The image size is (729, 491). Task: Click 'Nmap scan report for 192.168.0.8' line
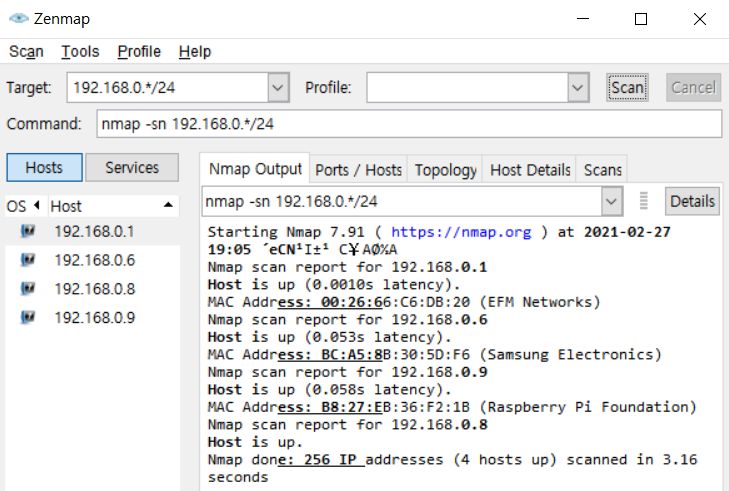pyautogui.click(x=347, y=424)
